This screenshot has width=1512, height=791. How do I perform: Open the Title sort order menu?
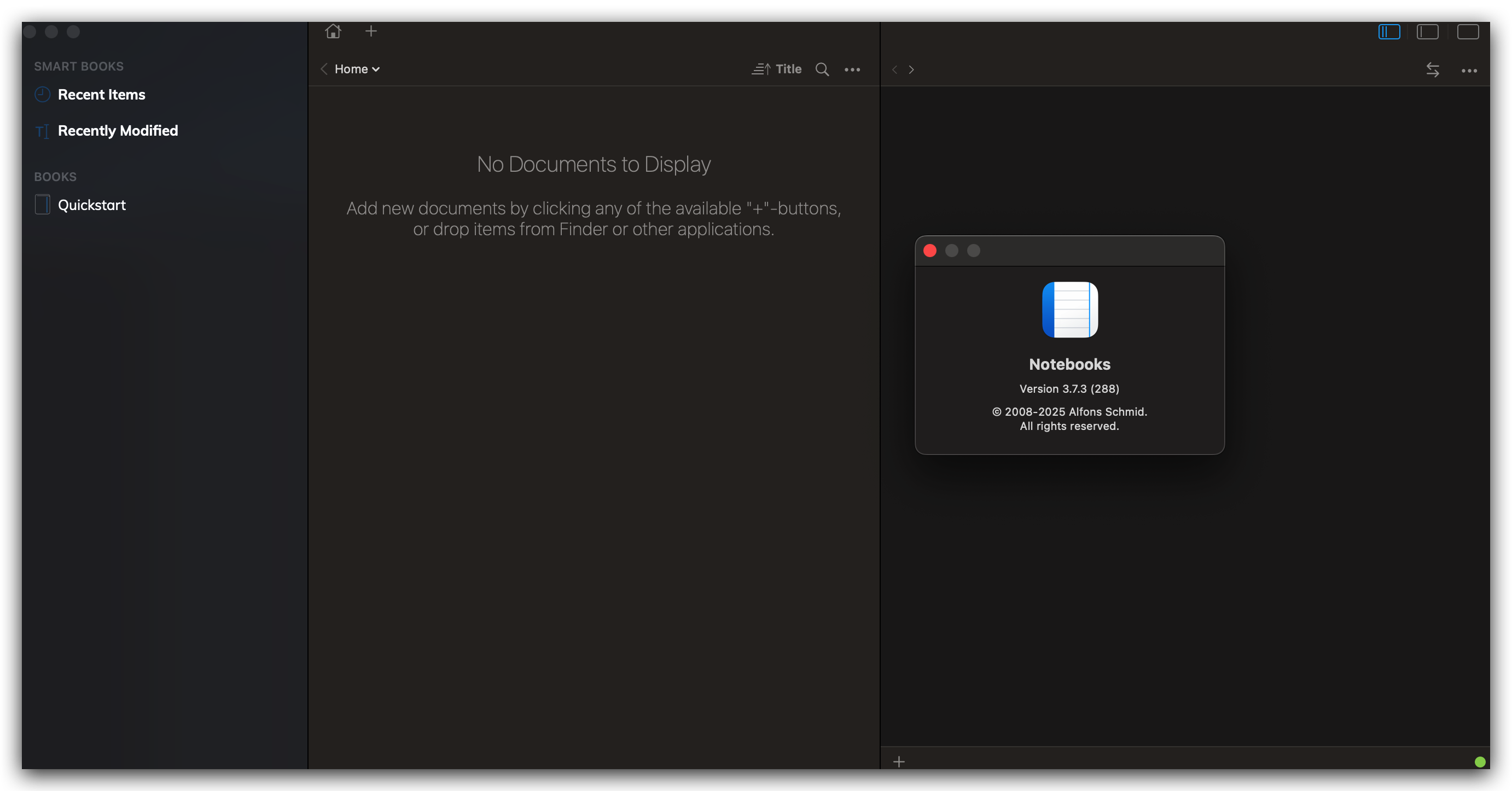(777, 69)
